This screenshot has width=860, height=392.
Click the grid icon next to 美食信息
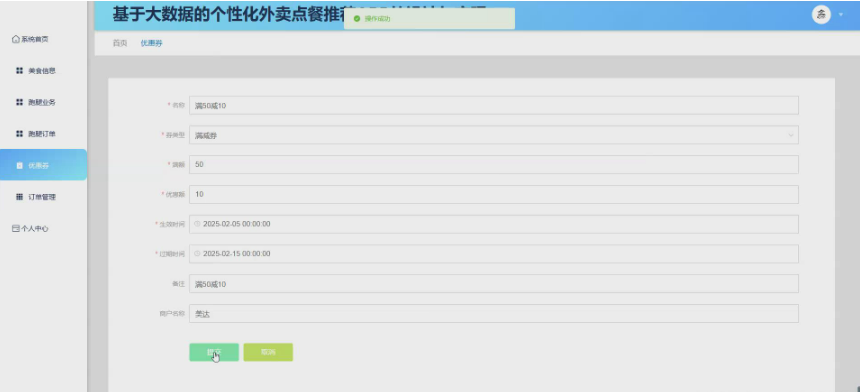pyautogui.click(x=19, y=71)
